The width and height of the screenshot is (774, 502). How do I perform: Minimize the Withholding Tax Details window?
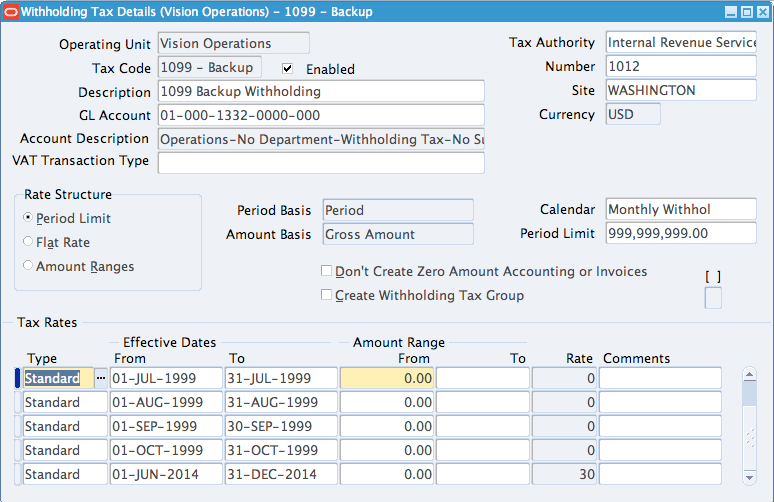point(731,12)
